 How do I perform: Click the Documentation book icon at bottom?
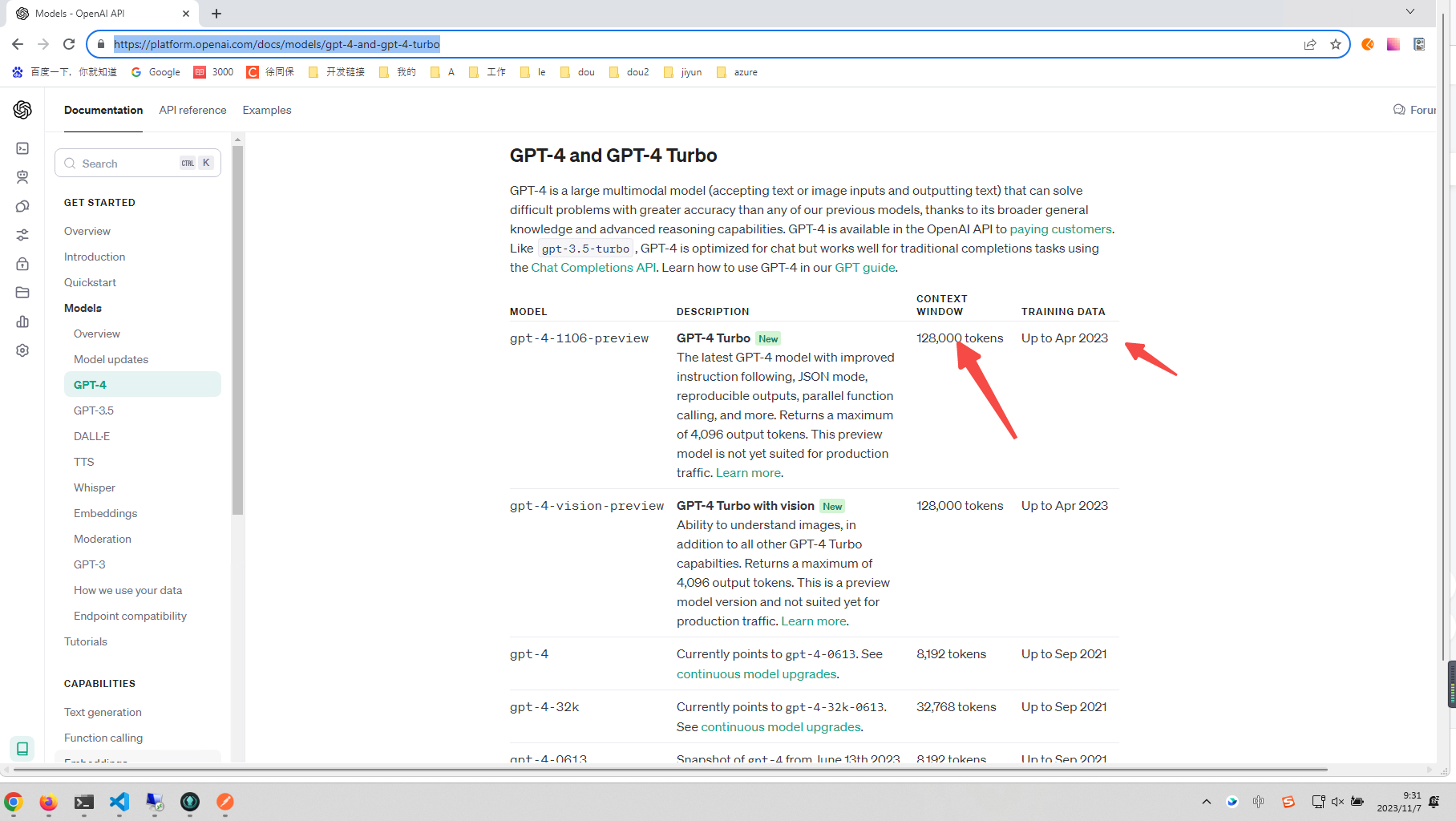(x=22, y=748)
